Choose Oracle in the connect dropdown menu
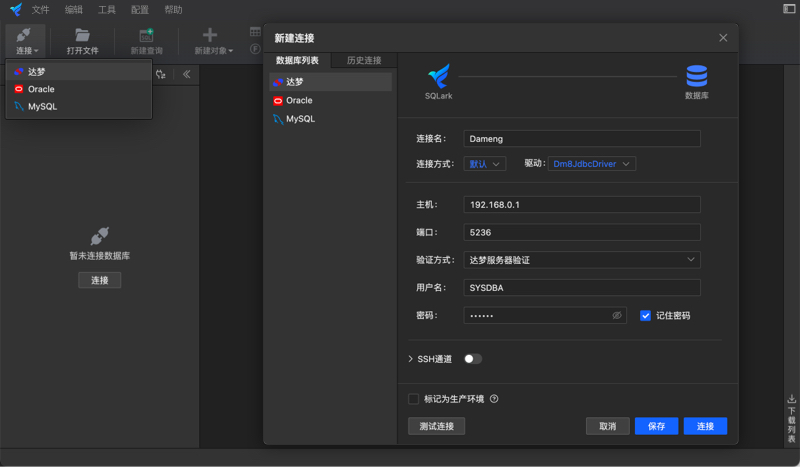800x467 pixels. (79, 89)
